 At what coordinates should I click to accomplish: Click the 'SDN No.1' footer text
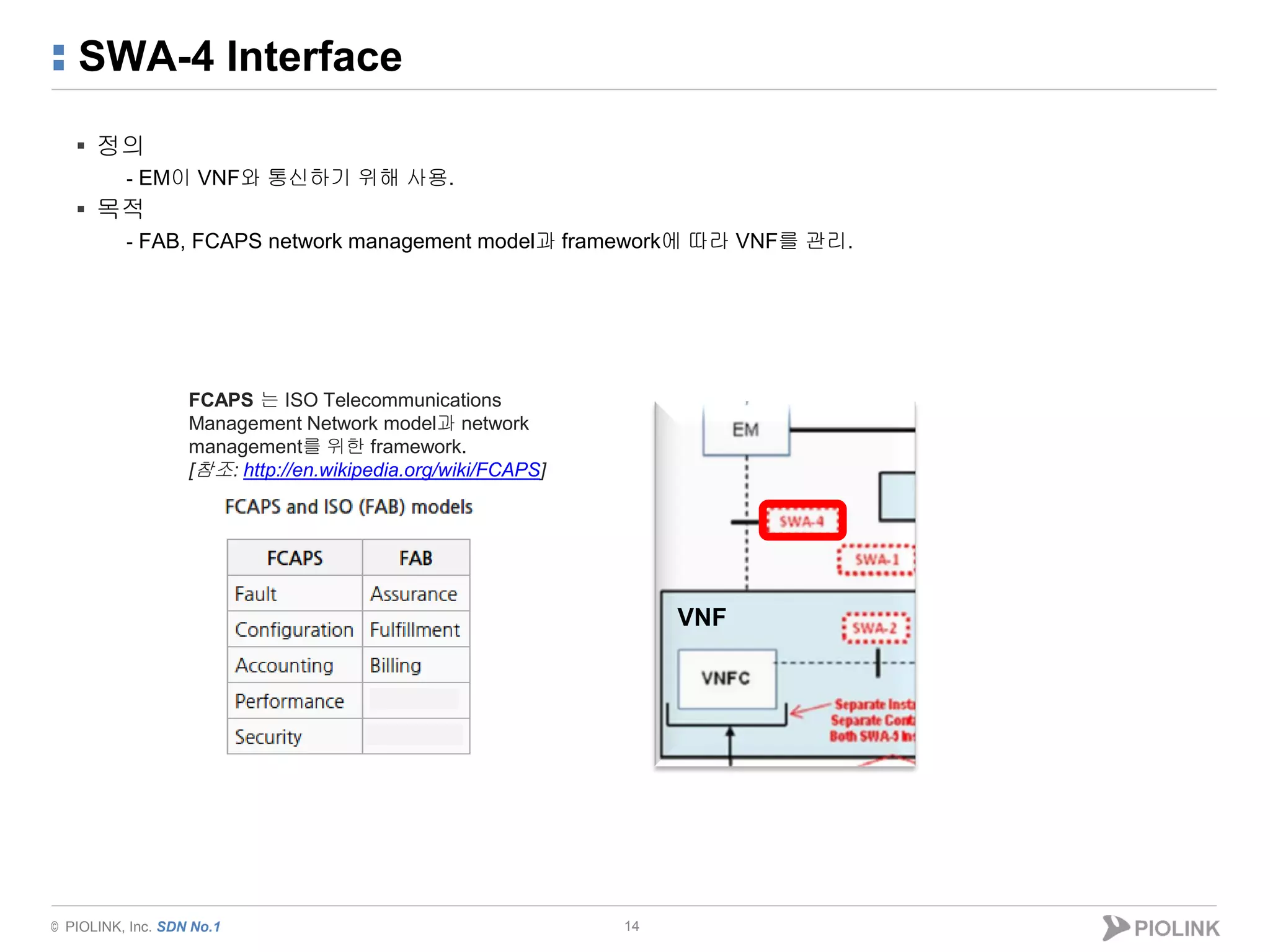pos(189,927)
